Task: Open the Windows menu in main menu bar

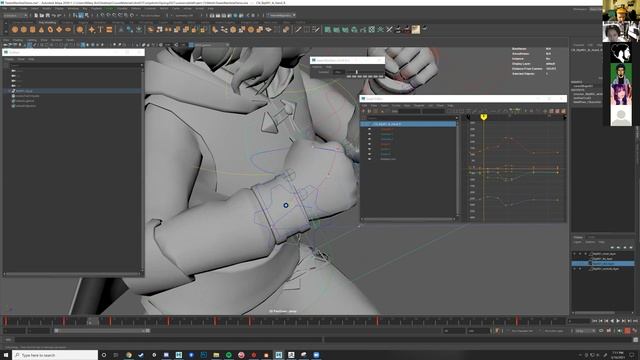Action: click(x=73, y=9)
